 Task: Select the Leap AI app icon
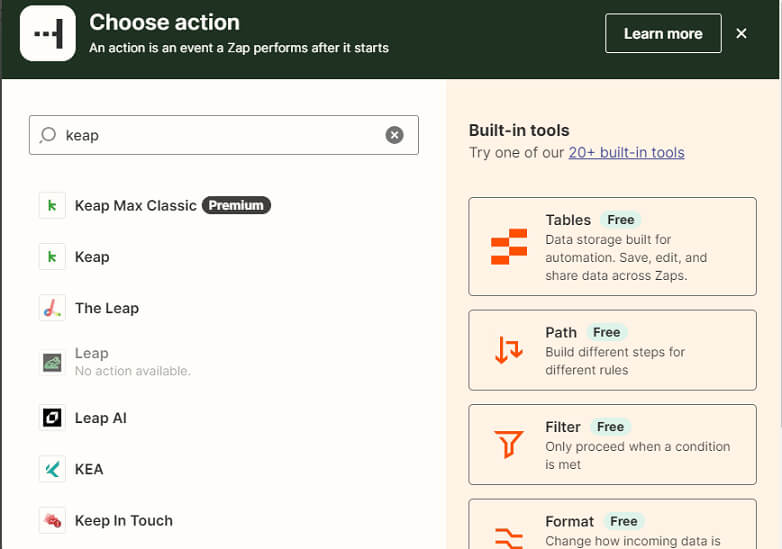52,418
